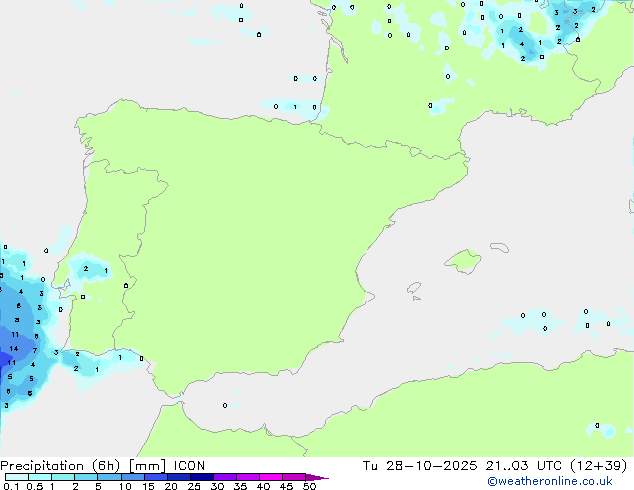Click the 1–2 mm legend swatch
The width and height of the screenshot is (634, 490).
[x=63, y=477]
